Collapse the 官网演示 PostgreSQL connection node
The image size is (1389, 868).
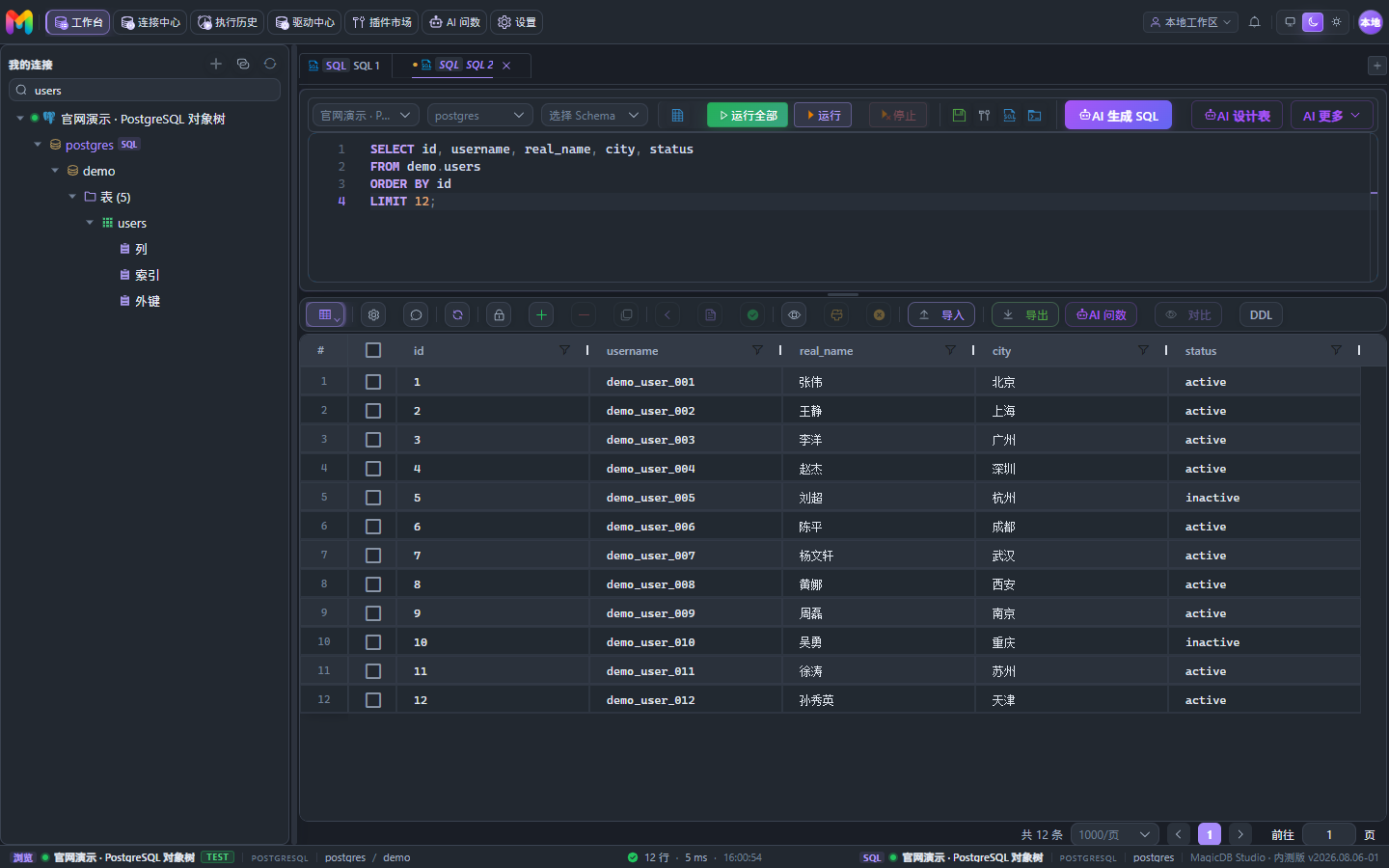click(20, 119)
